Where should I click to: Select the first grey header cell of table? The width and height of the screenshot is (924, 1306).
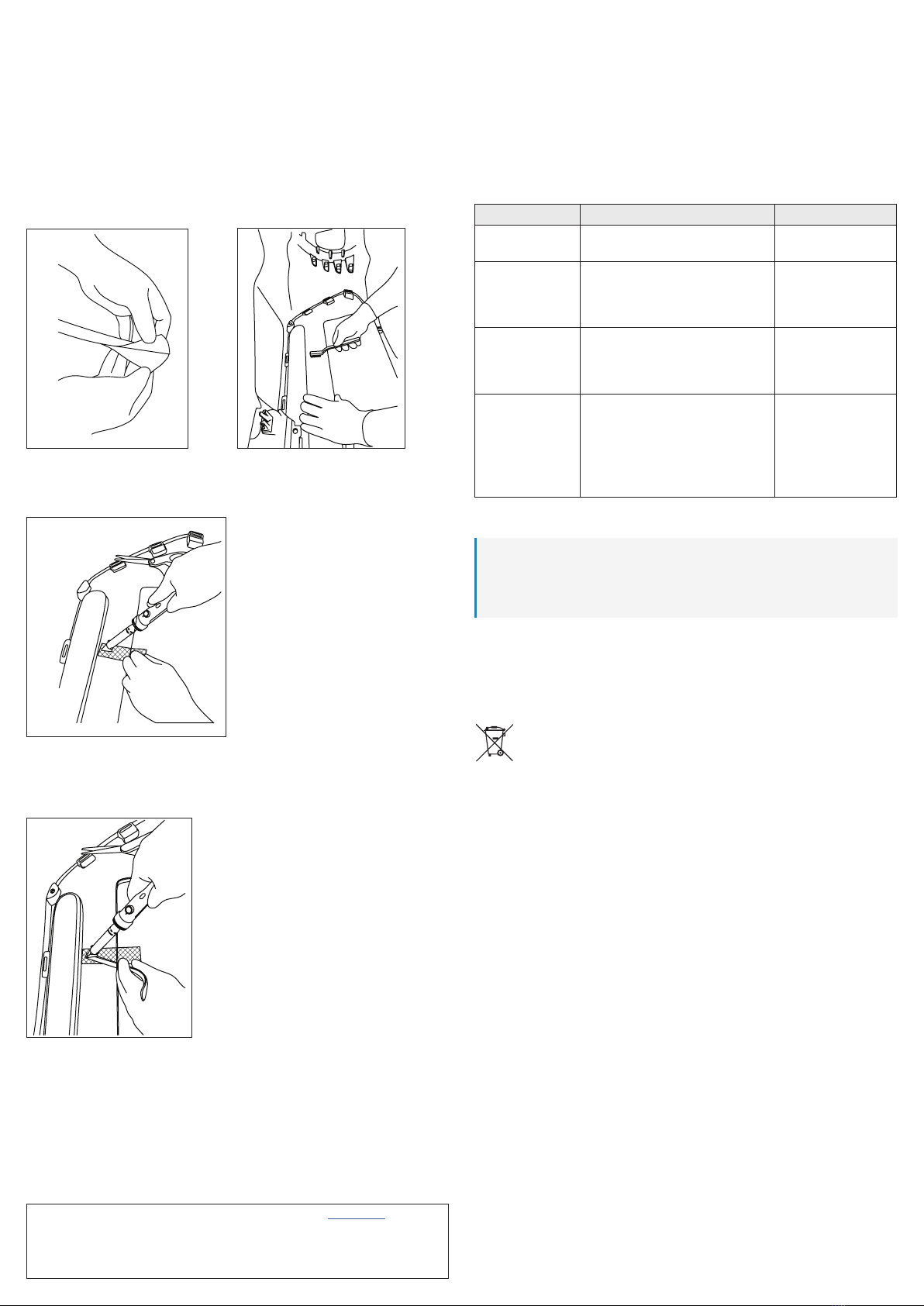[527, 215]
